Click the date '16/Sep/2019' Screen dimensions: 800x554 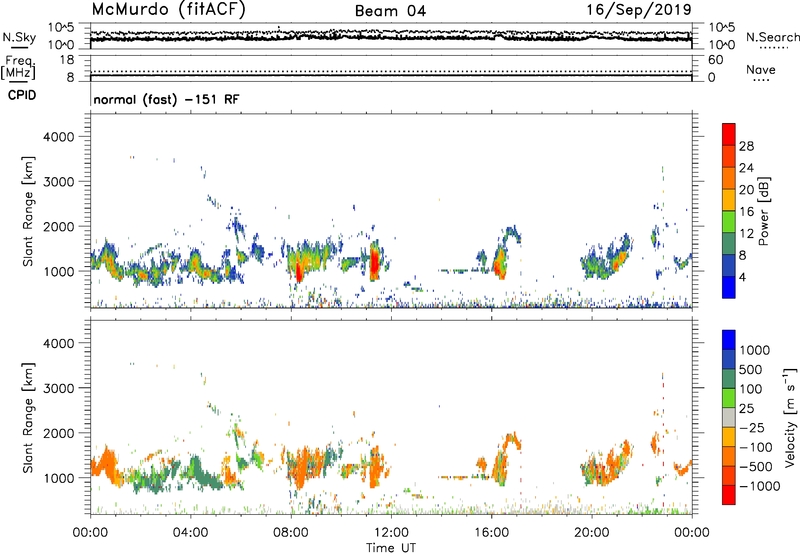[x=639, y=10]
